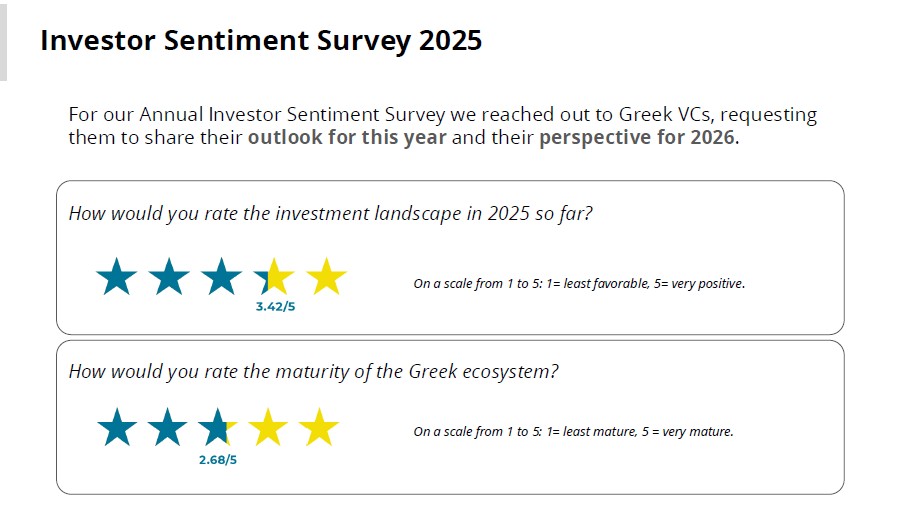The width and height of the screenshot is (904, 507).
Task: Click the "least mature" to "very mature" scale note
Action: tap(573, 433)
